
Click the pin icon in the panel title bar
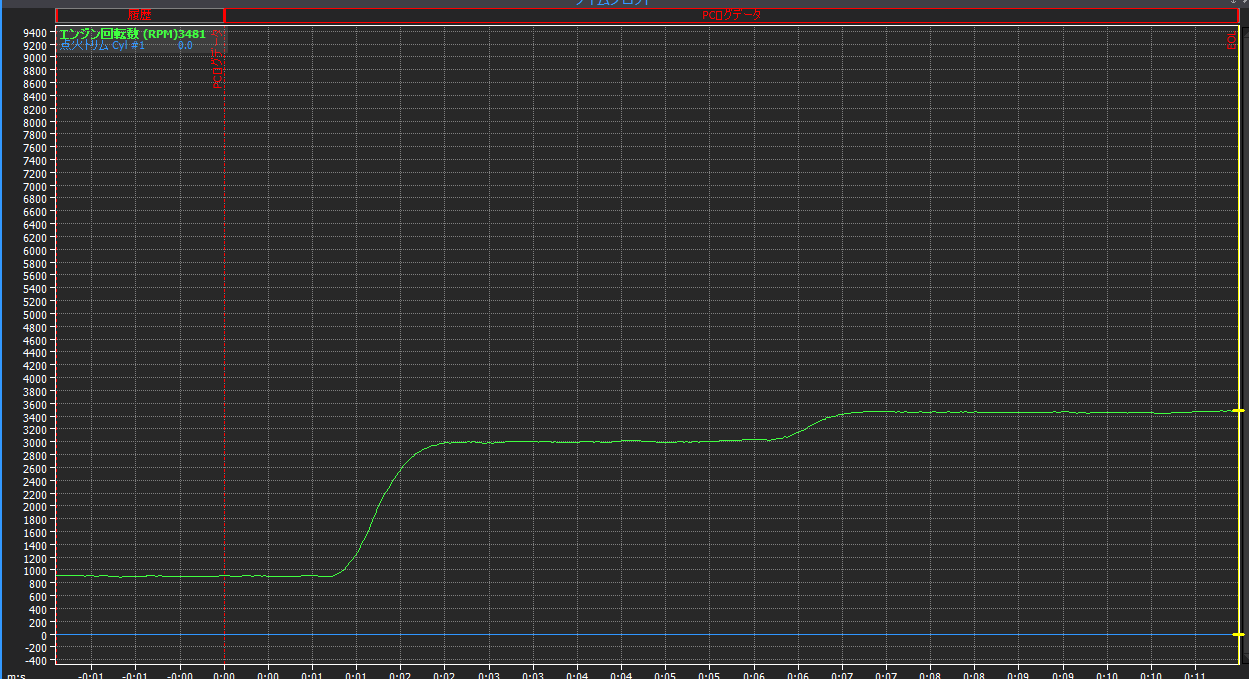coord(1243,3)
